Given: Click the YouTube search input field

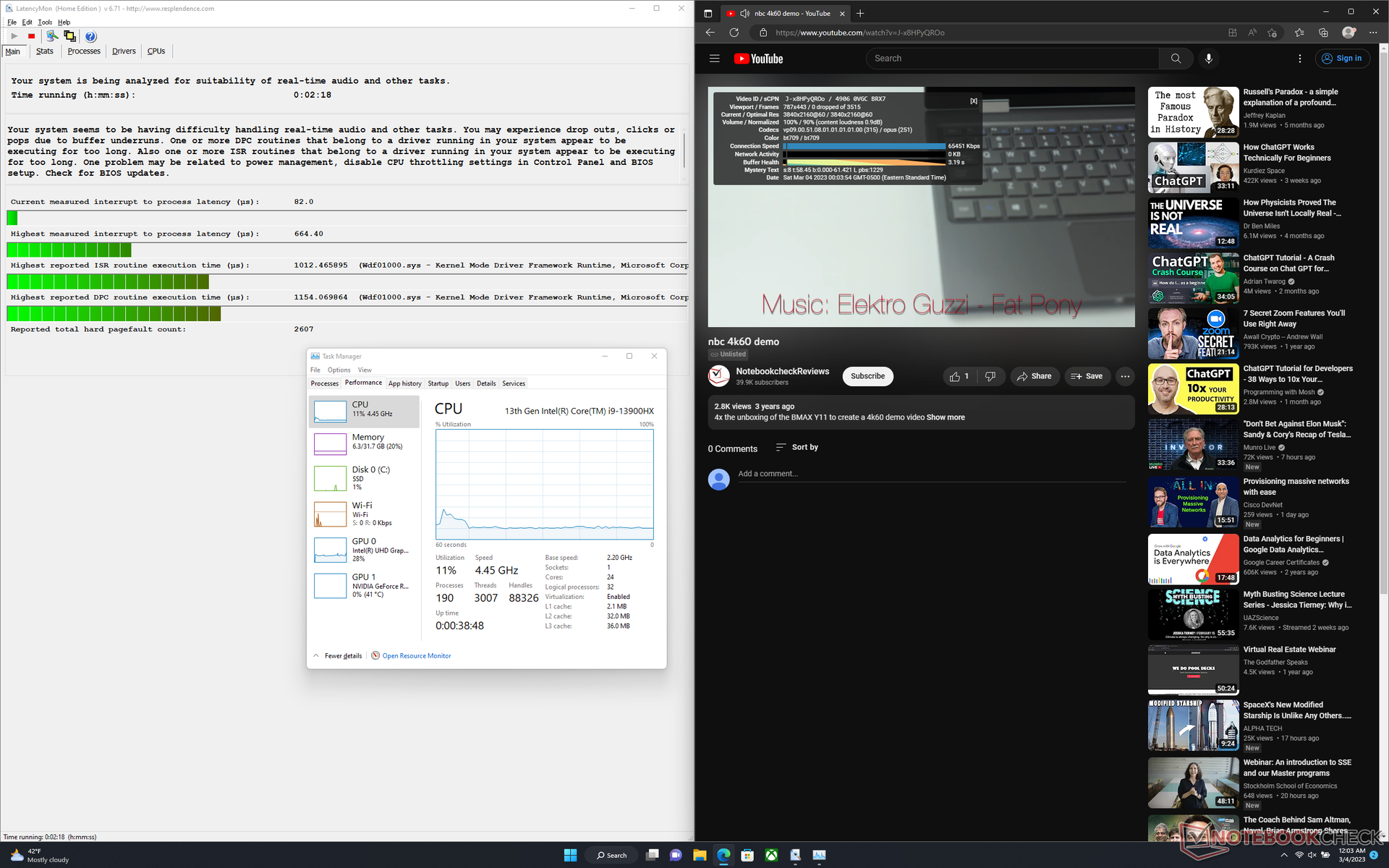Looking at the screenshot, I should tap(1012, 59).
